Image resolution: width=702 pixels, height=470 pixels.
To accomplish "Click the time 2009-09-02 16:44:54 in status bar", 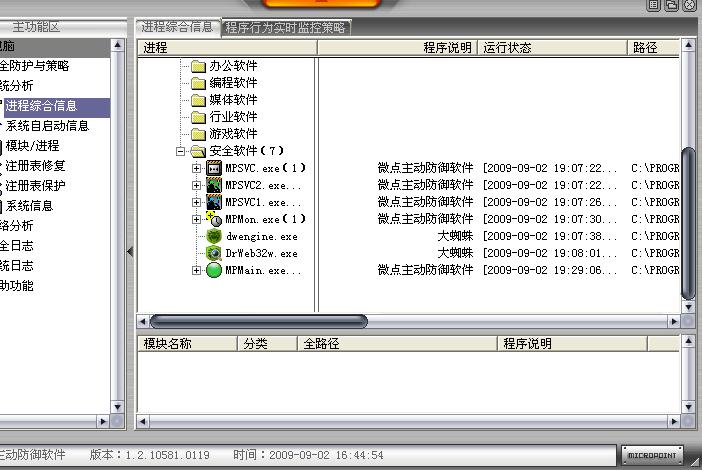I will (326, 455).
